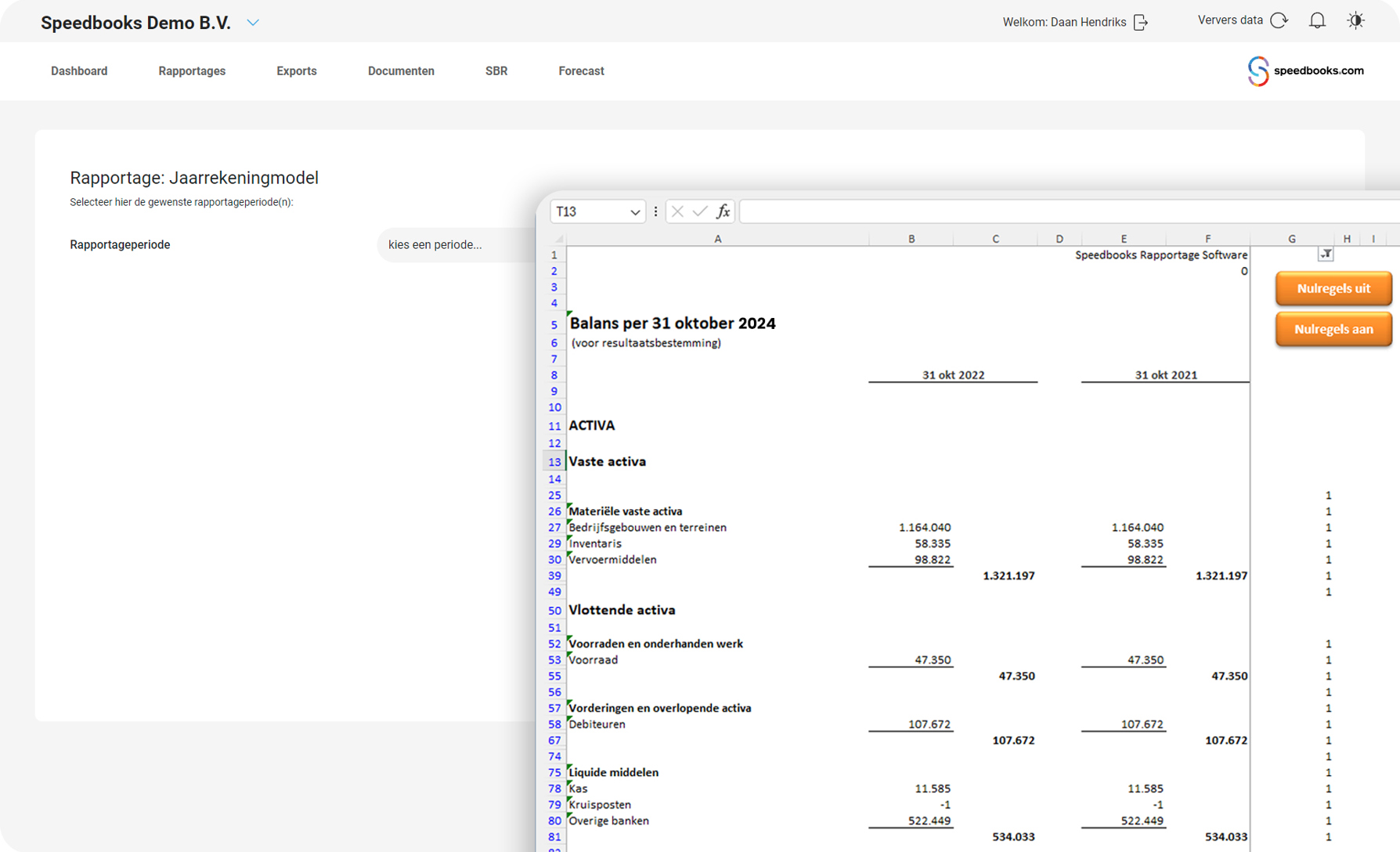Click the '(voor resultaatsbestemming)' cell
The width and height of the screenshot is (1400, 852).
point(646,343)
